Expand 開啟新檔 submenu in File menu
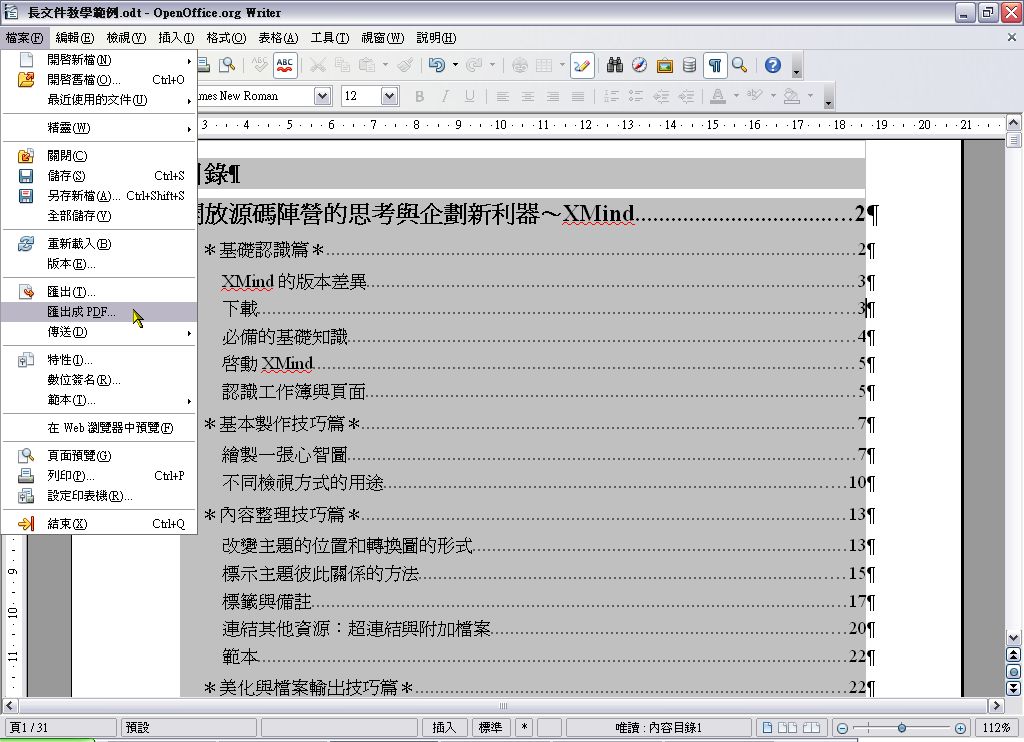Image resolution: width=1024 pixels, height=742 pixels. point(99,60)
